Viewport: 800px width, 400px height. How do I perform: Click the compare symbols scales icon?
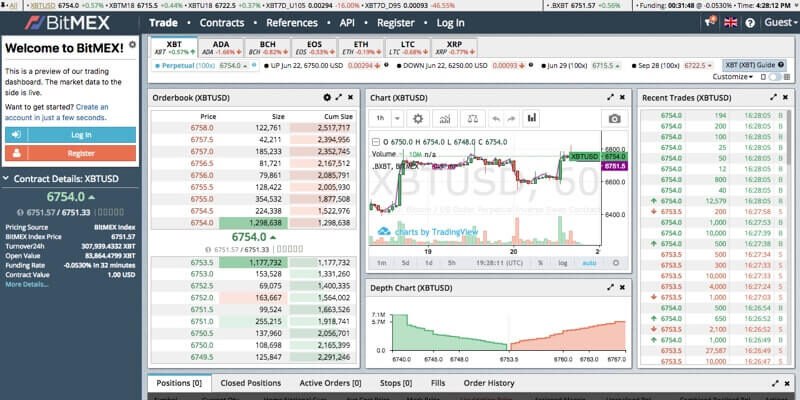(472, 118)
